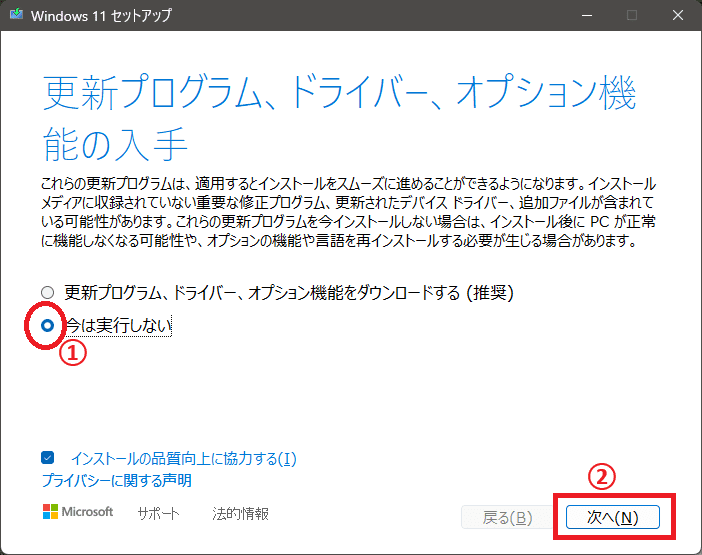702x555 pixels.
Task: Open the サポート link
Action: (157, 514)
